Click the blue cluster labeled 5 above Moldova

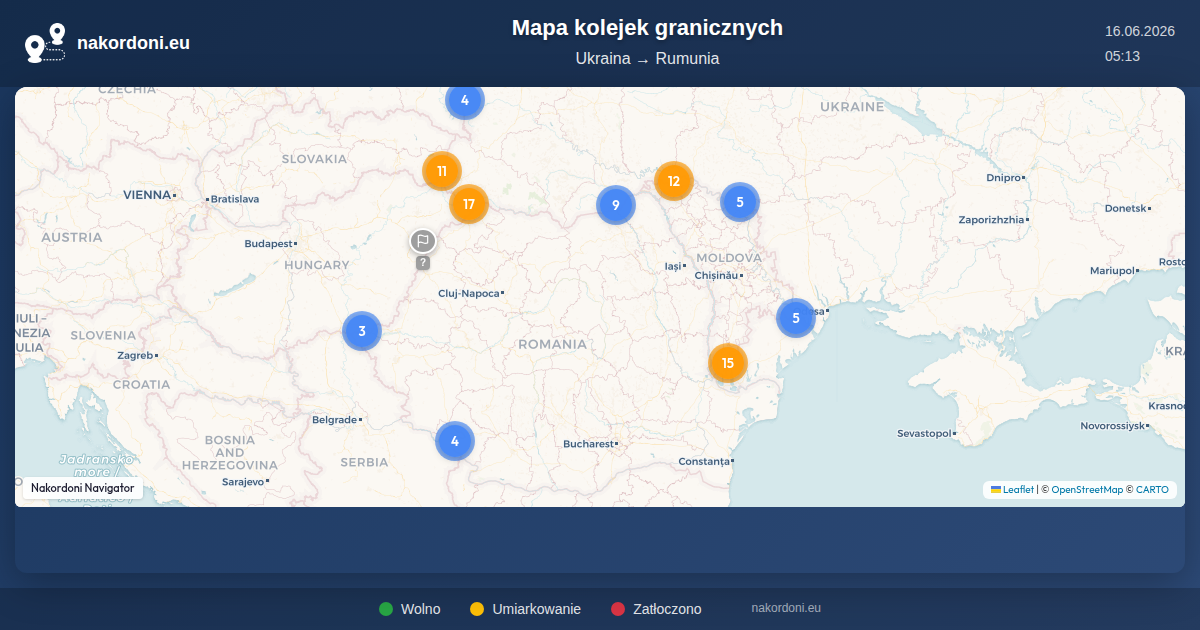740,202
